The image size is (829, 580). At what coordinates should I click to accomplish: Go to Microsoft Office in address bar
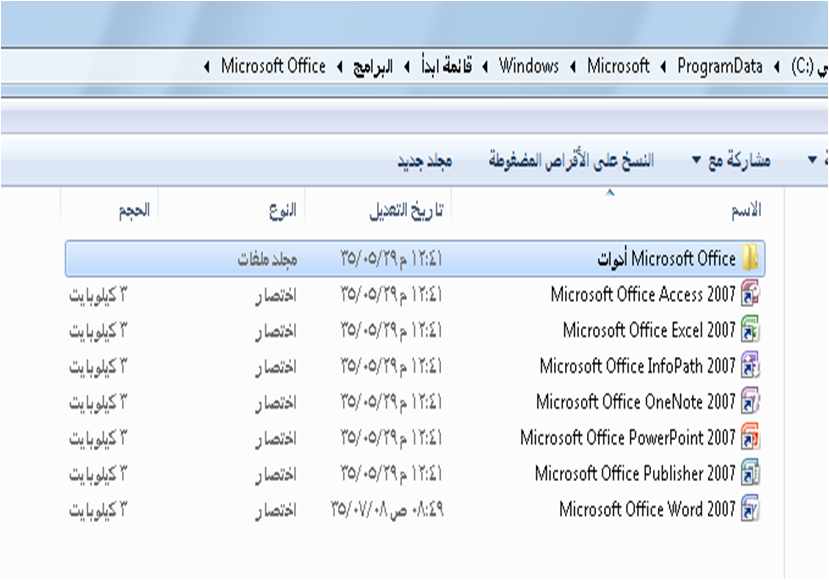(x=273, y=66)
